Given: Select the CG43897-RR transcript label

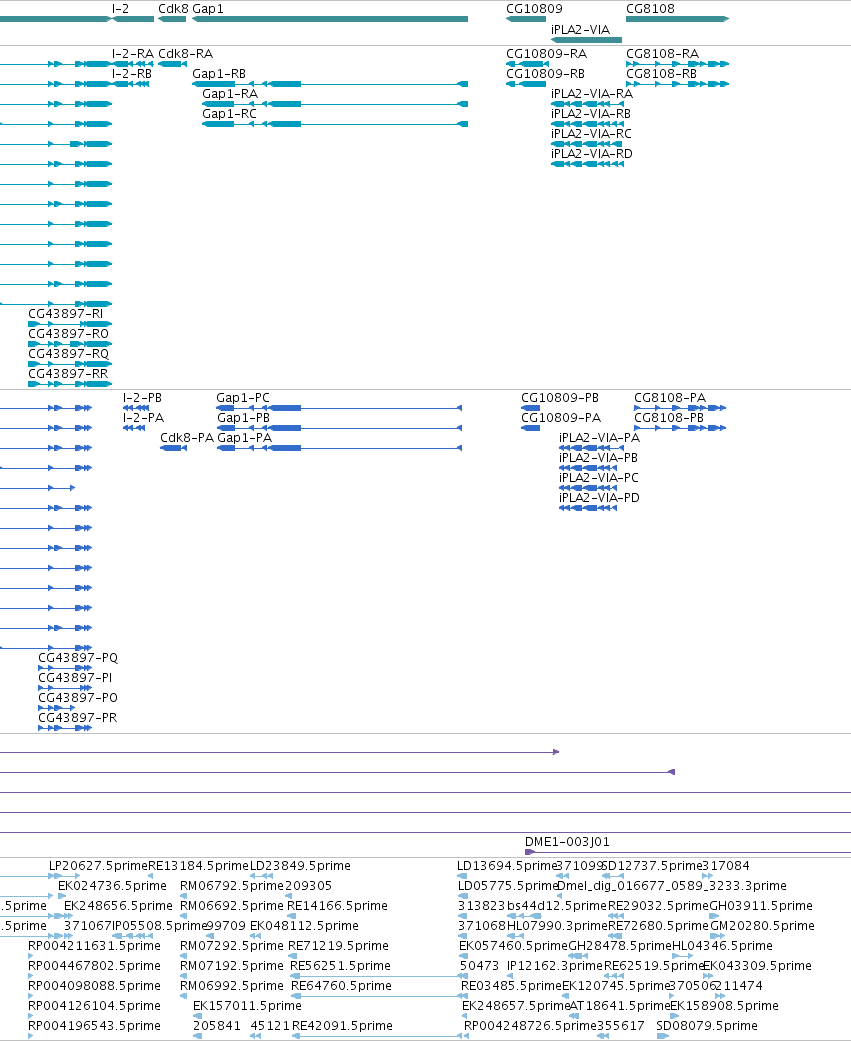Looking at the screenshot, I should click(x=68, y=373).
